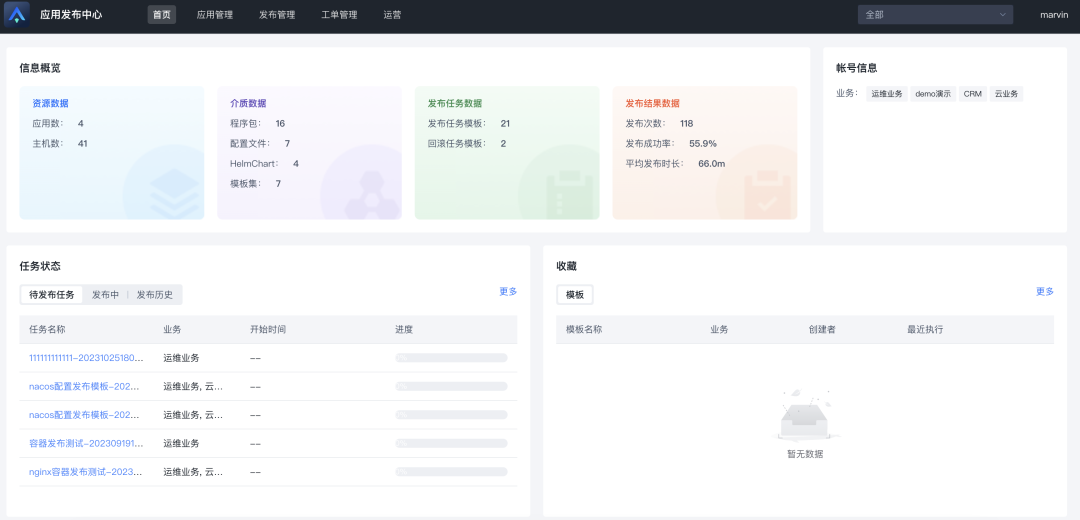
Task: Click the demo演示 business tag
Action: pos(933,94)
